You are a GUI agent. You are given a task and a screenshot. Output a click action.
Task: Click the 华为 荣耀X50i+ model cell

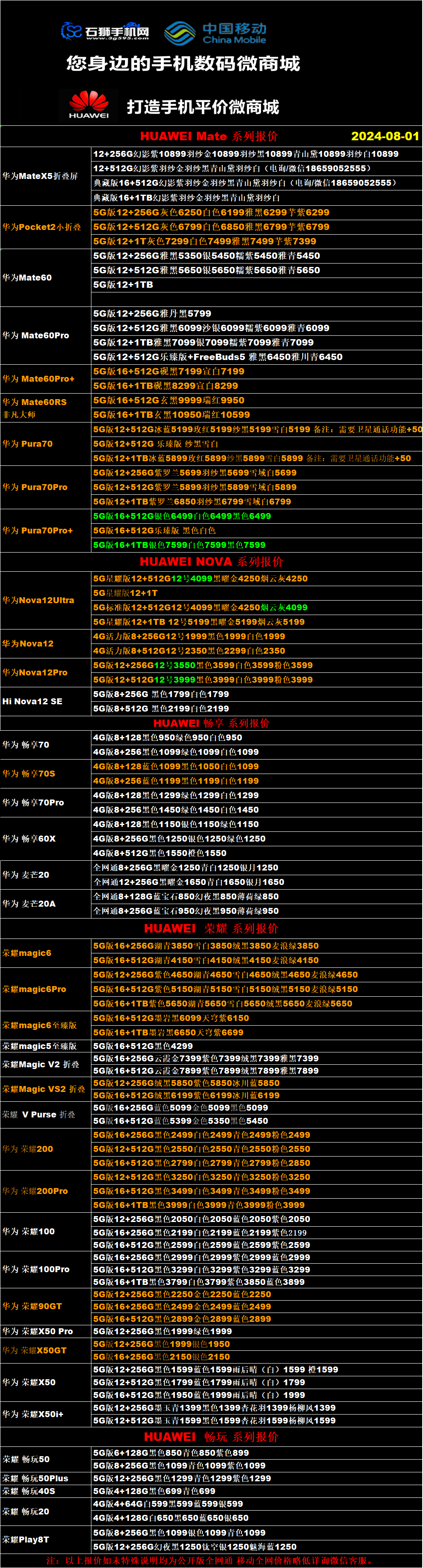click(45, 1414)
